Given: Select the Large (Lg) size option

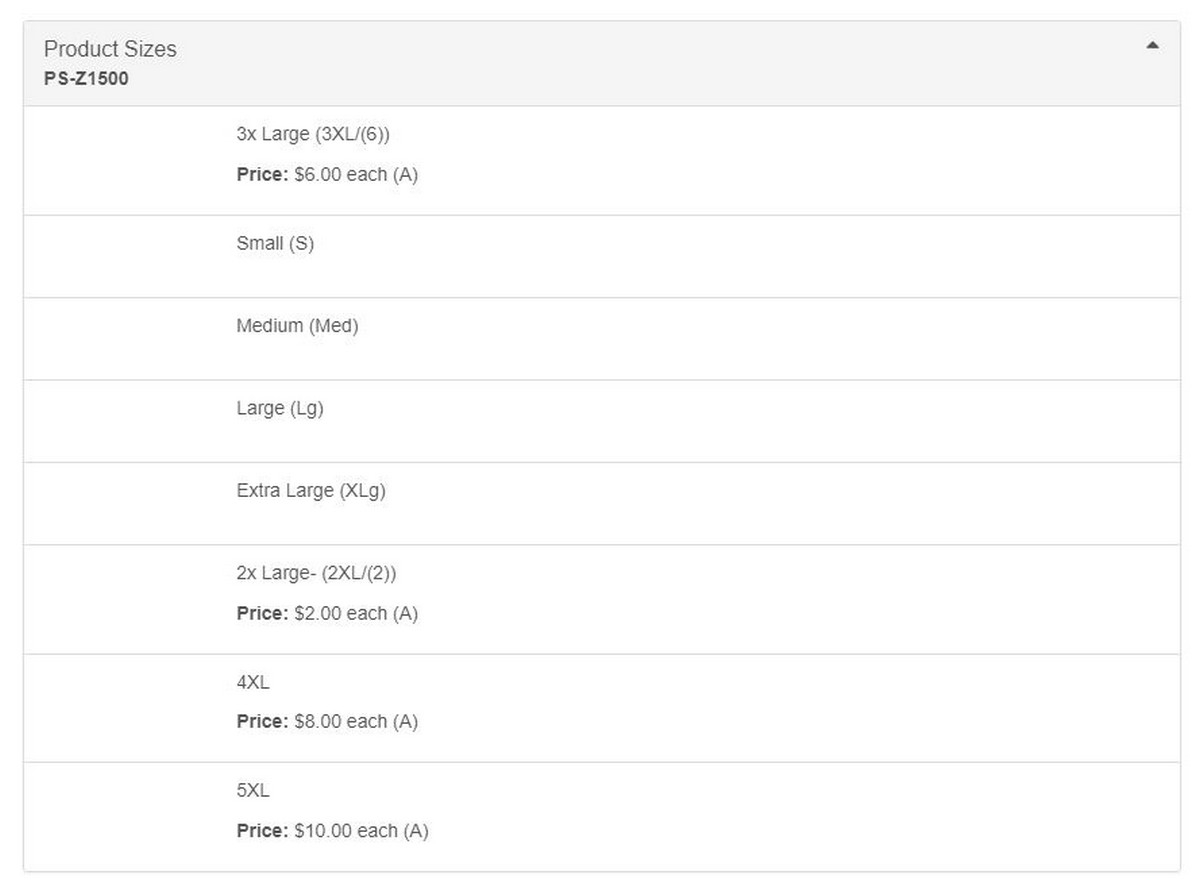Looking at the screenshot, I should click(x=280, y=408).
